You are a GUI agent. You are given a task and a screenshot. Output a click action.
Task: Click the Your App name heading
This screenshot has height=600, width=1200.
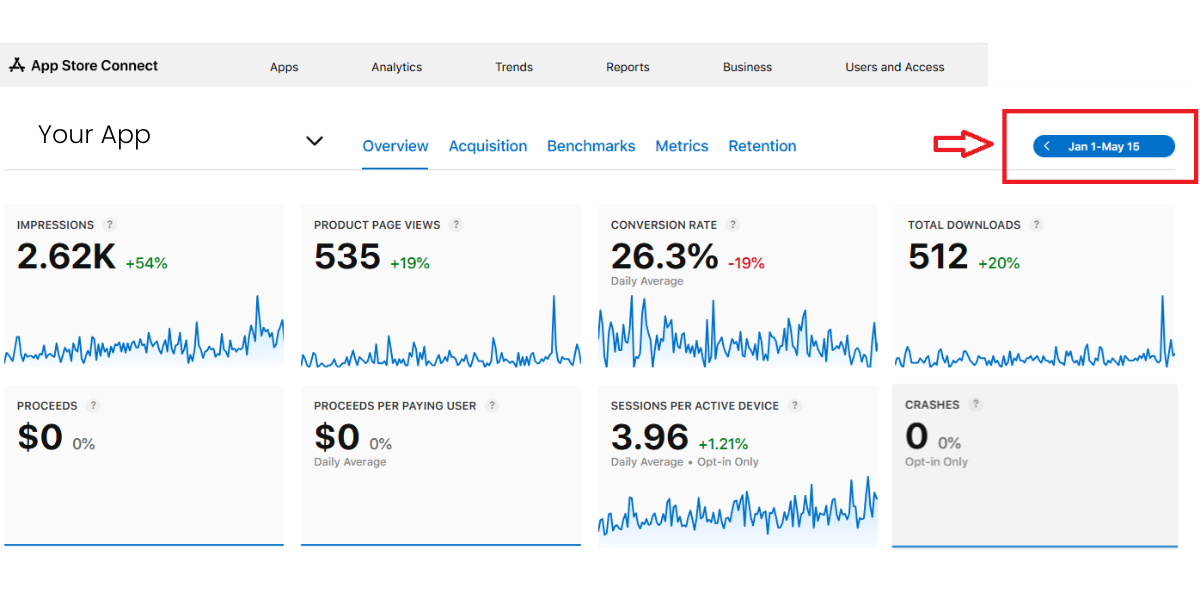pos(94,135)
